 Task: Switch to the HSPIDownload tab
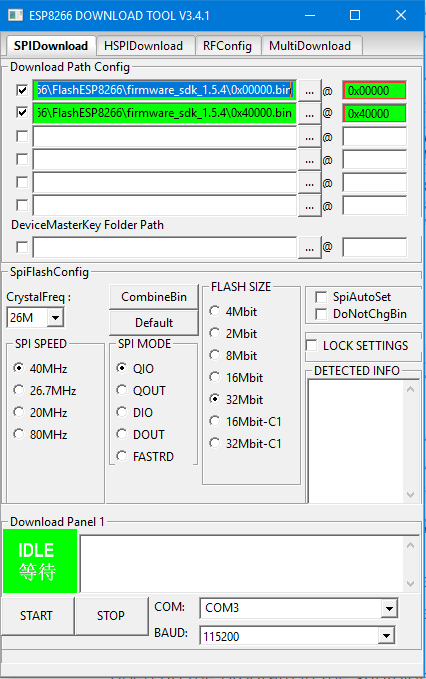tap(144, 45)
